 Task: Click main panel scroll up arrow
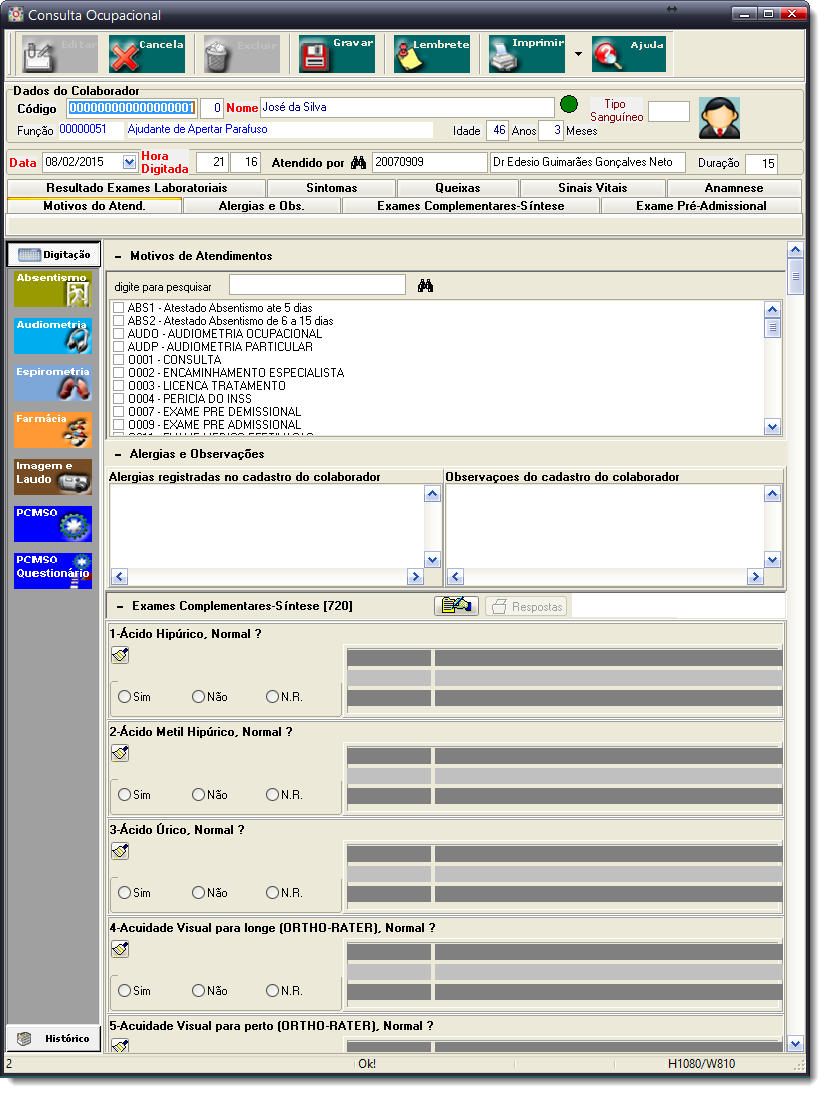coord(796,250)
